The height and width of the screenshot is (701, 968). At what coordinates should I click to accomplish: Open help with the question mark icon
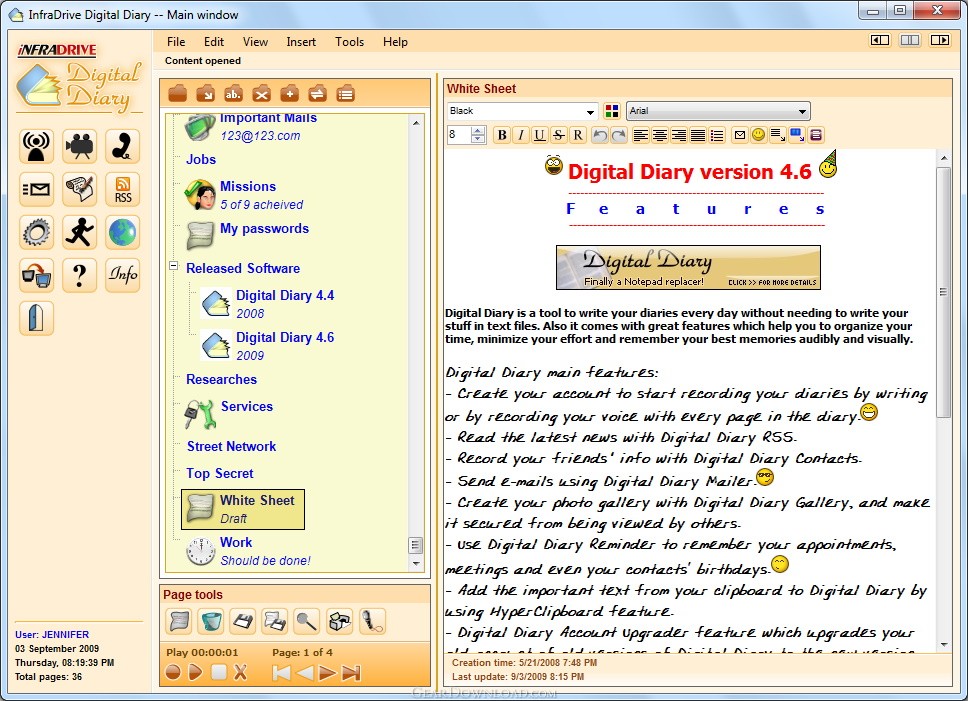click(x=80, y=275)
